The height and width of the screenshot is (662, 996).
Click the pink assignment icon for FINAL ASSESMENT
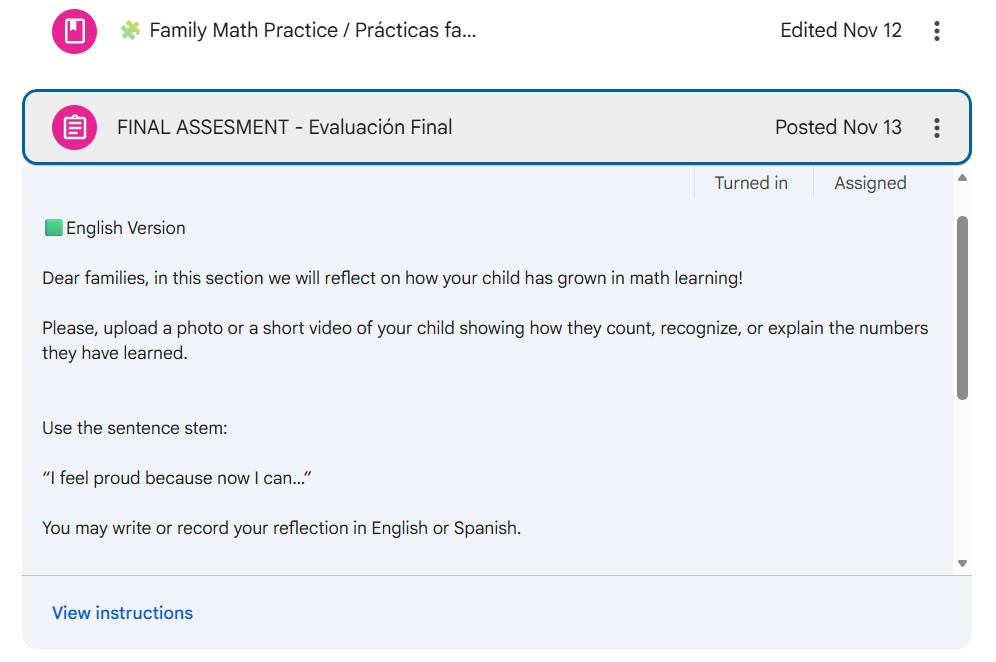click(x=74, y=128)
